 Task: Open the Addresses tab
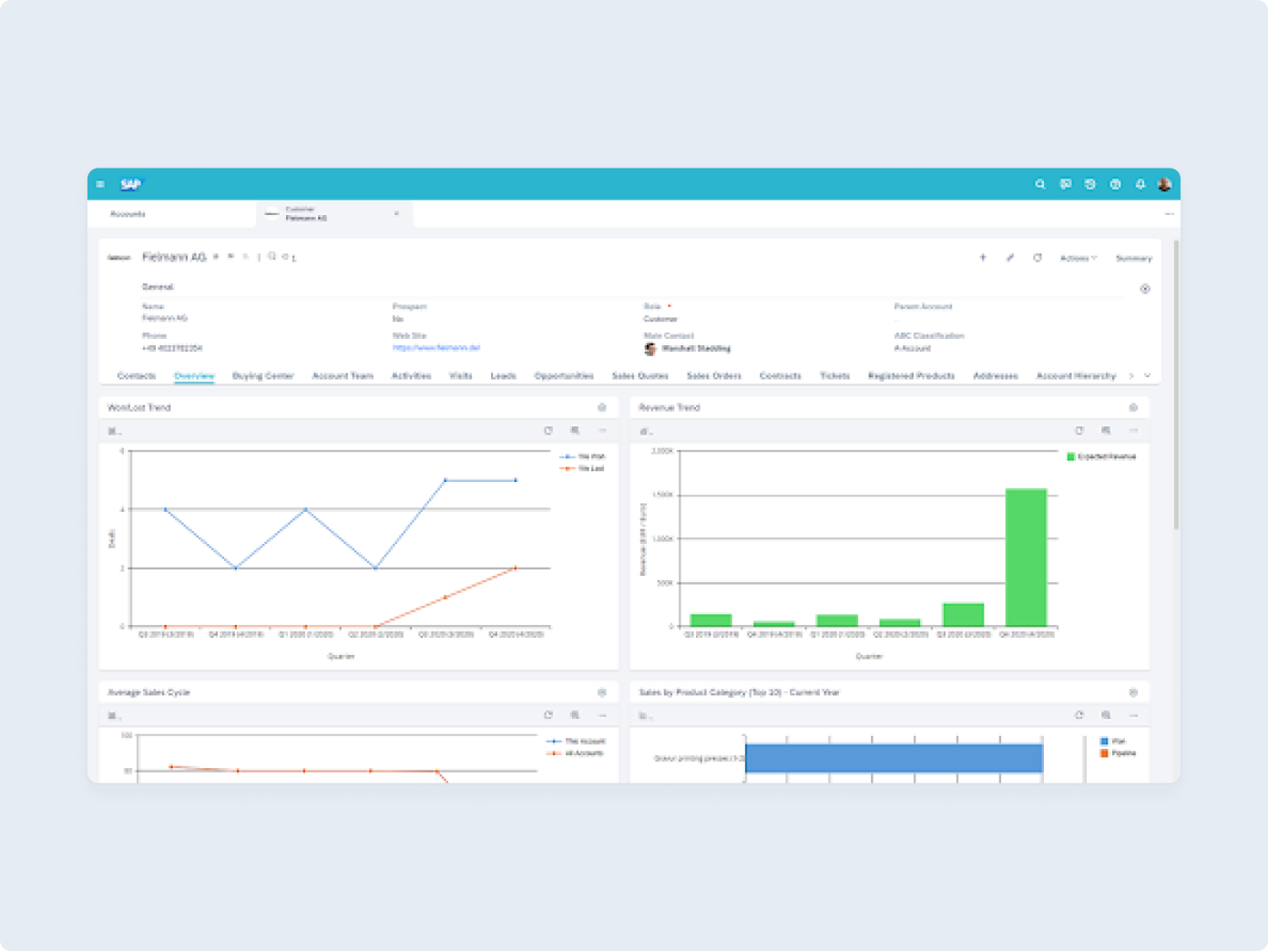coord(996,375)
